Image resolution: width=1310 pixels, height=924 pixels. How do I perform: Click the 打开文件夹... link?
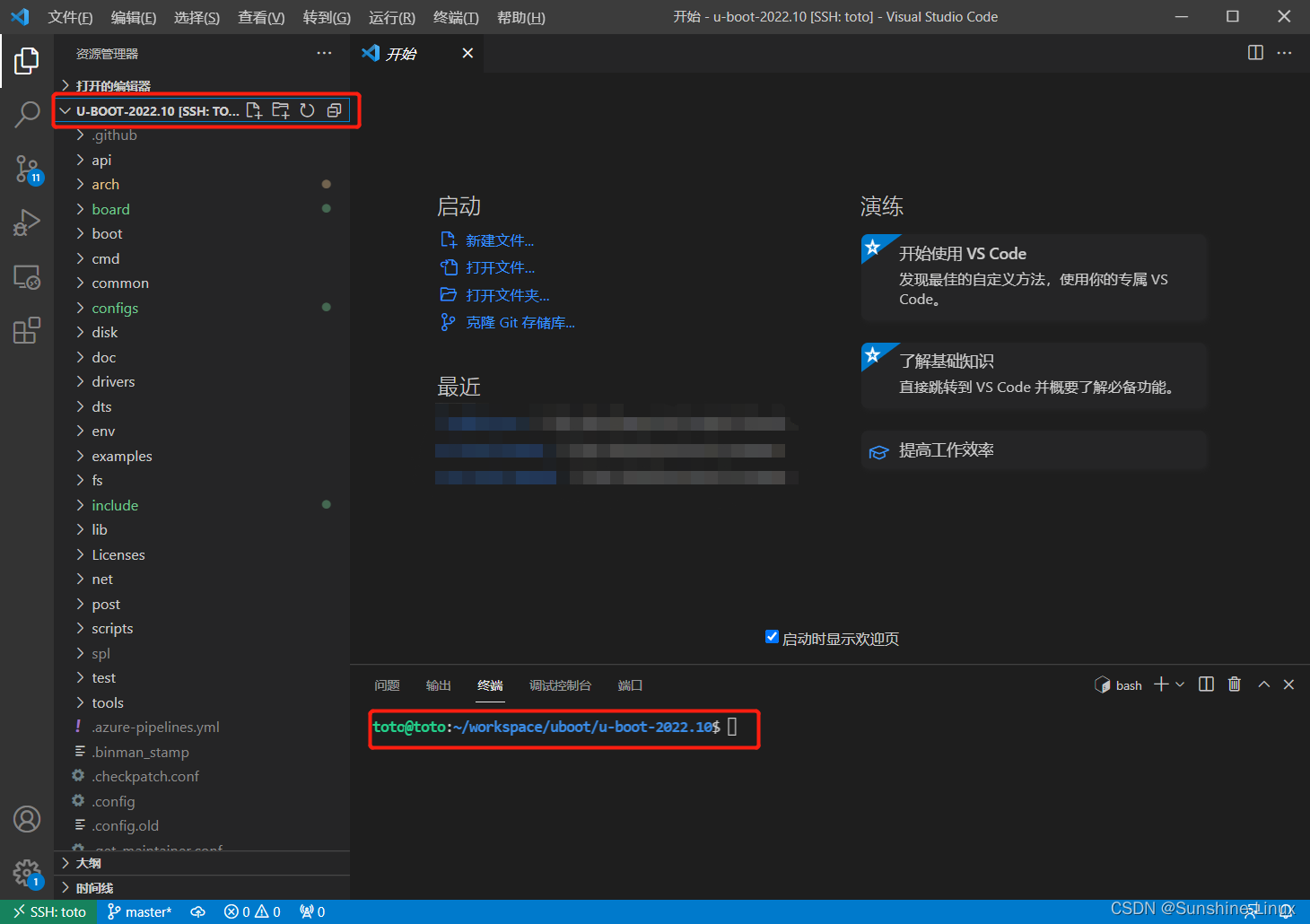point(507,295)
